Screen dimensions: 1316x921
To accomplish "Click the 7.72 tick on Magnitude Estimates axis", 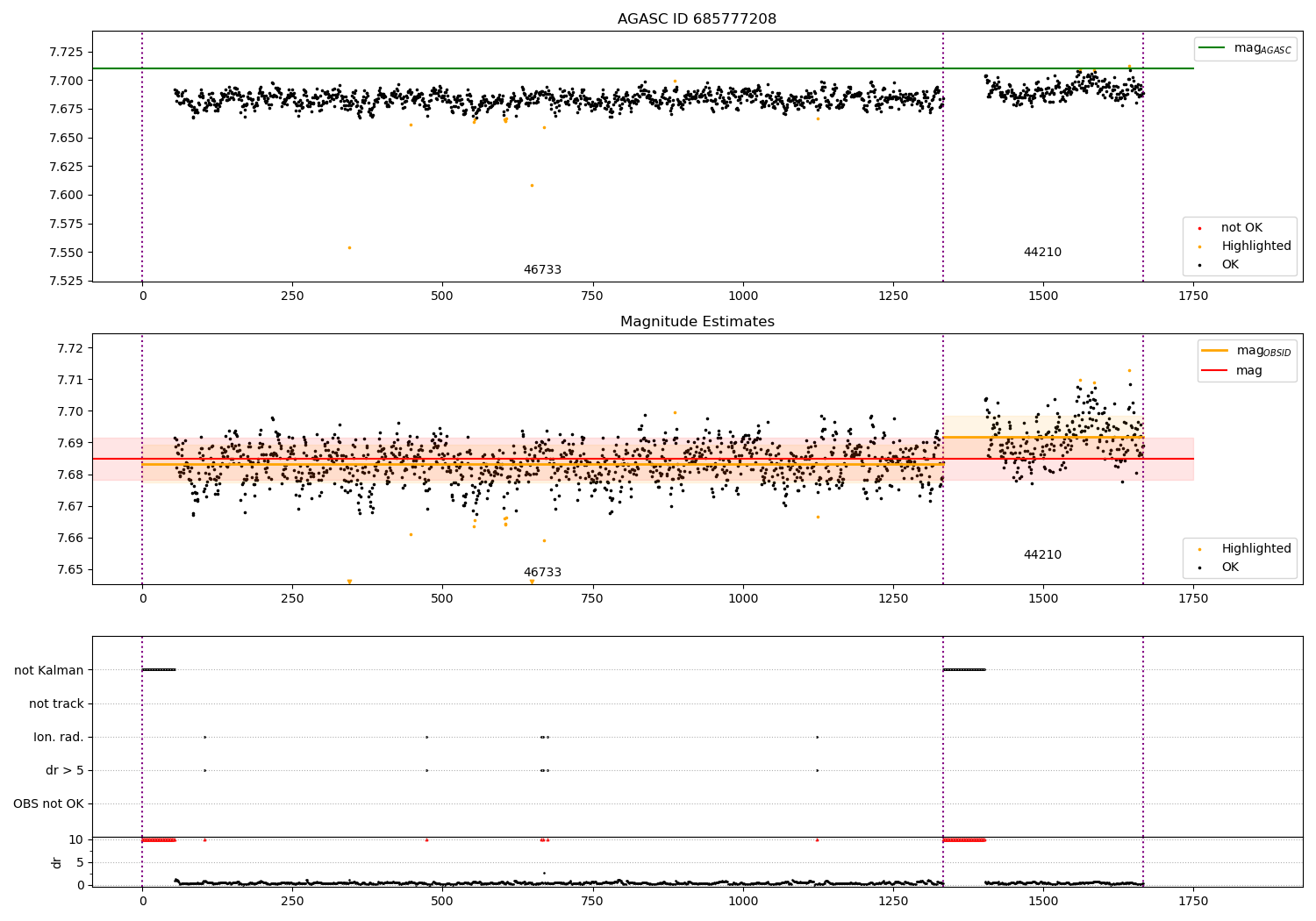I will coord(70,349).
